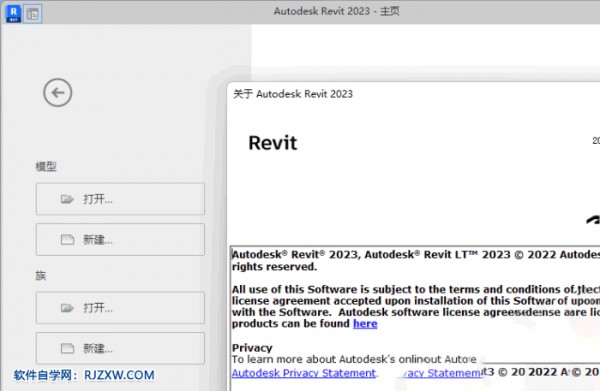
Task: Open a family with 打开 under 族
Action: (x=120, y=308)
